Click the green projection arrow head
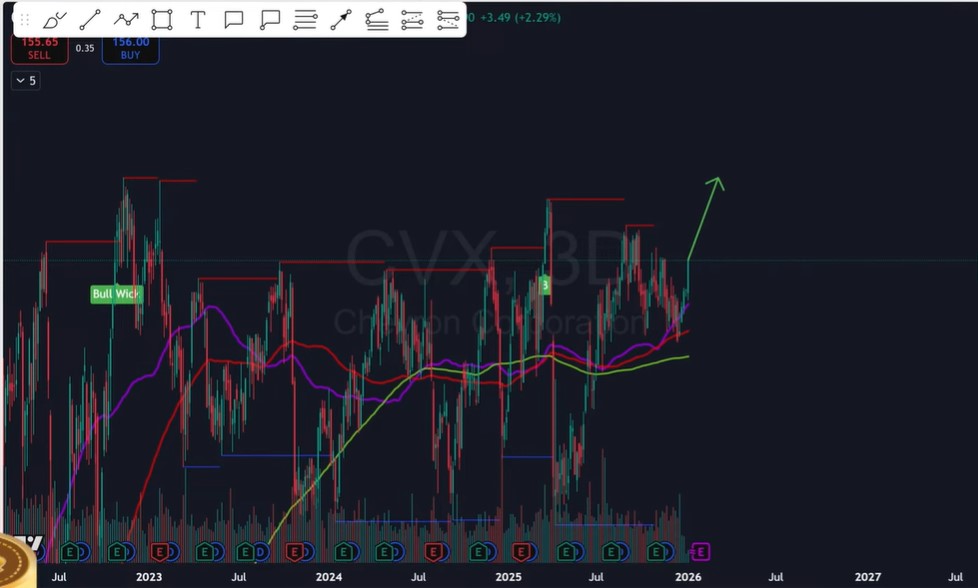 tap(716, 181)
